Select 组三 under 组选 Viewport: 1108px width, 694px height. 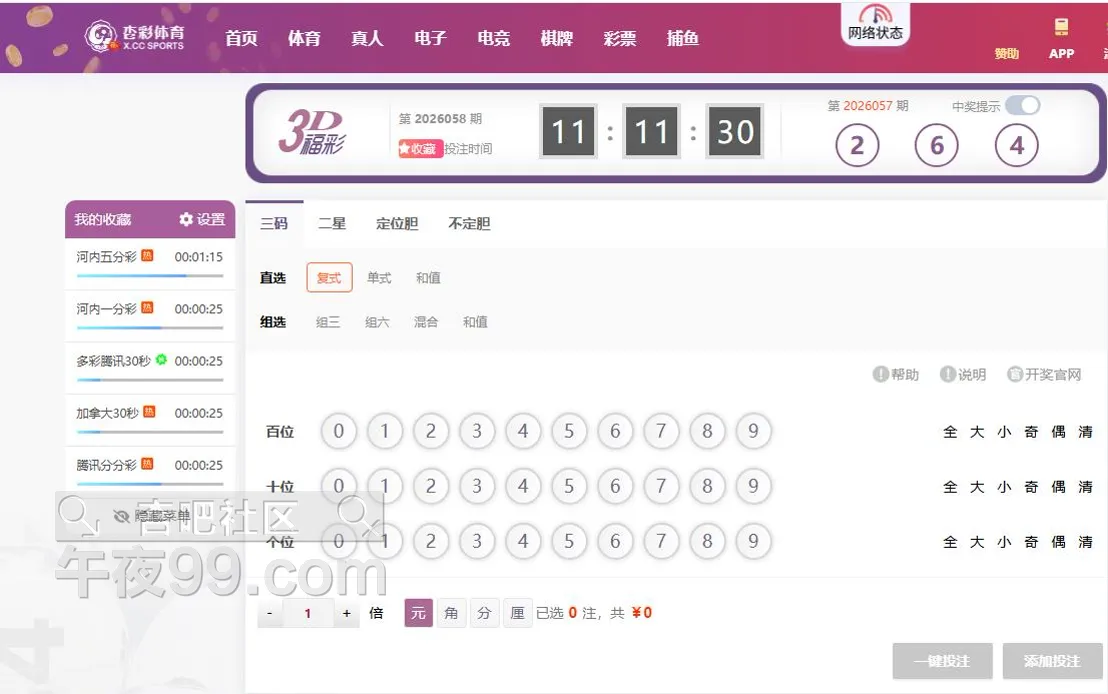[328, 322]
